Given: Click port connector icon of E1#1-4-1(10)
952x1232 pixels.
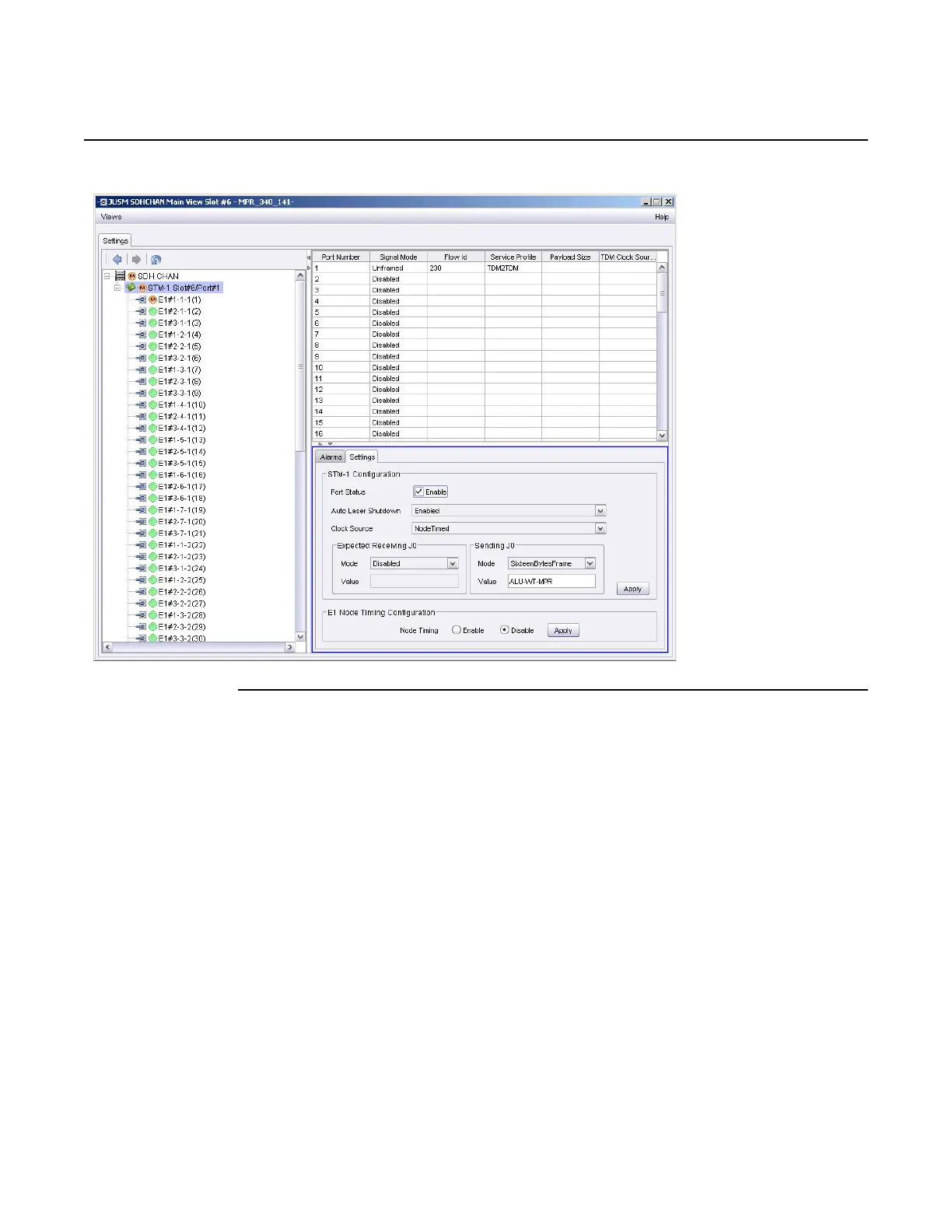Looking at the screenshot, I should (142, 404).
